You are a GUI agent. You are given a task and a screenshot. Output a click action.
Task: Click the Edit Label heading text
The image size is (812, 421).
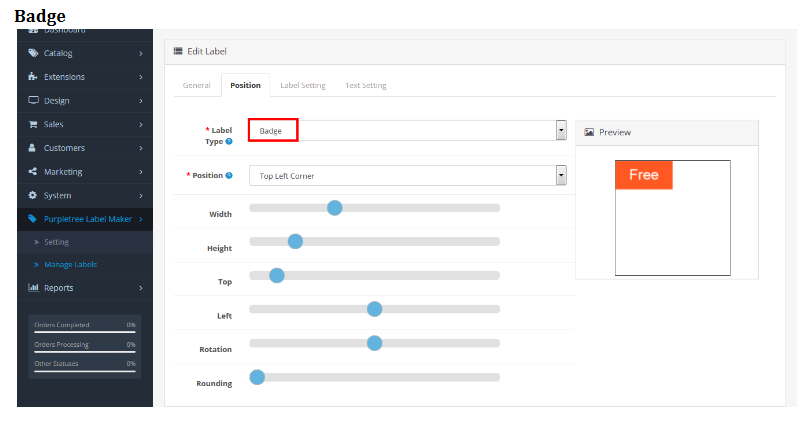pos(207,51)
